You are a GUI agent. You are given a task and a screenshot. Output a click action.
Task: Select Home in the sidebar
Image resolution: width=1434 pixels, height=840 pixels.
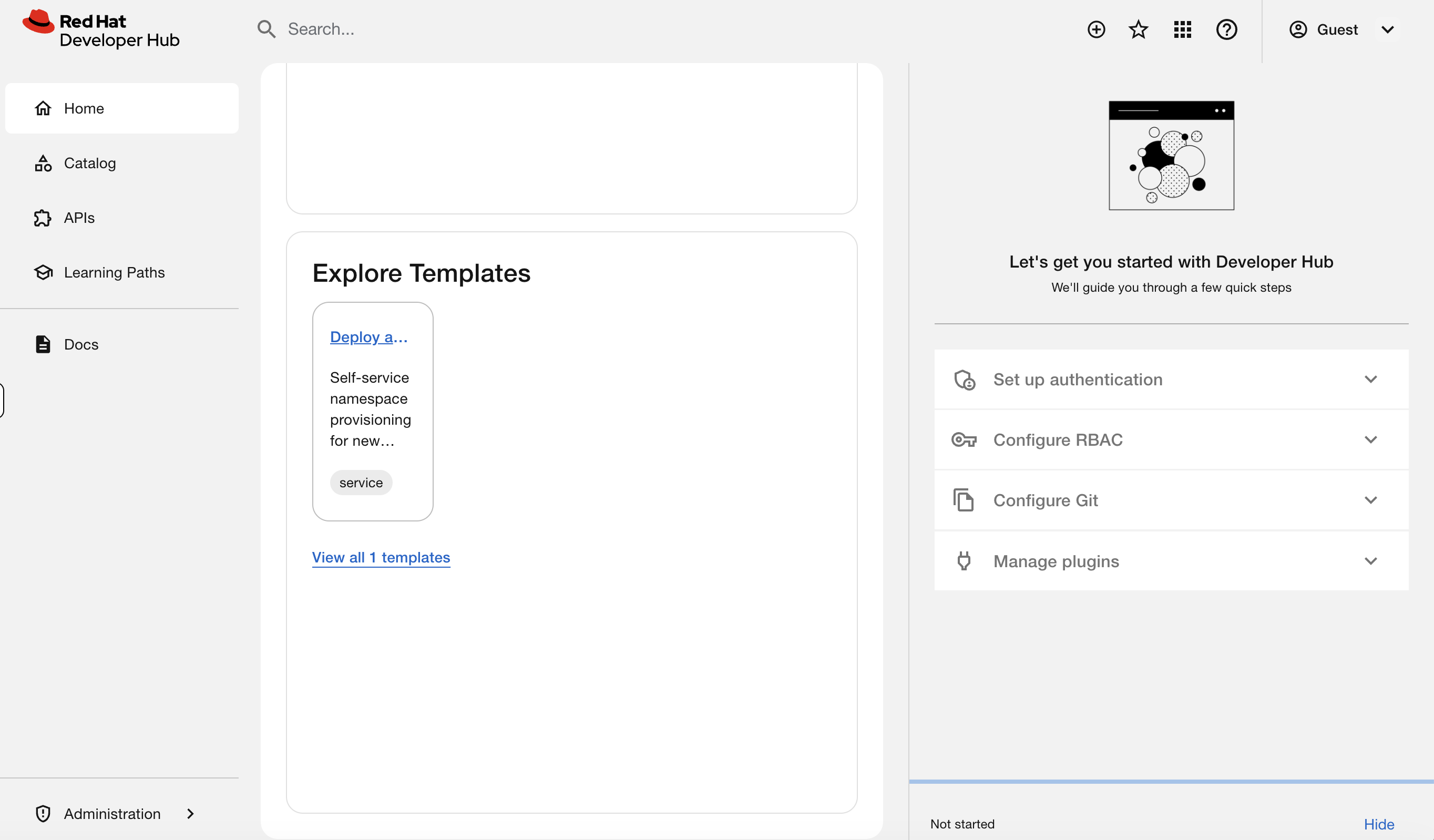[122, 108]
